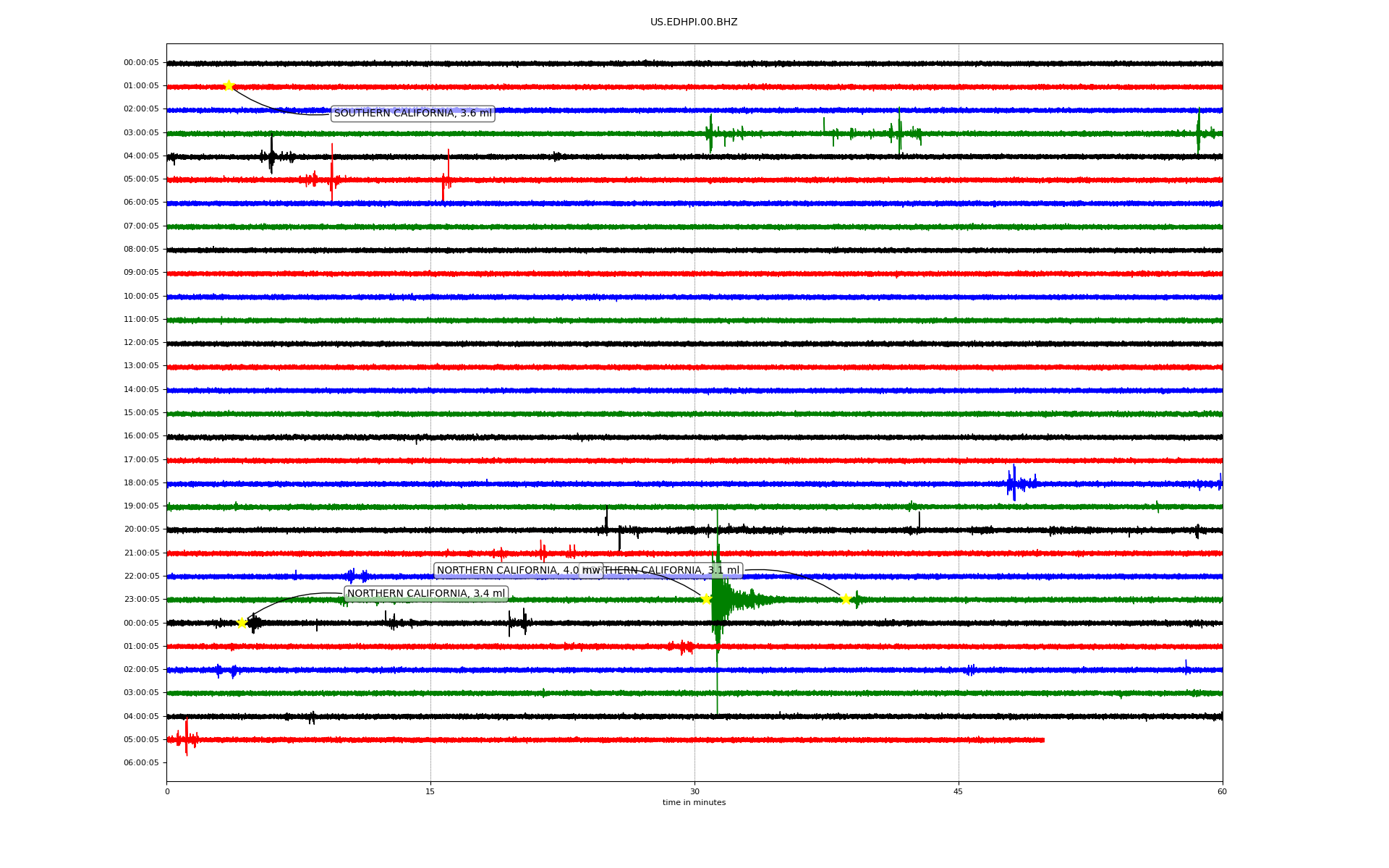Click the star marking the 3.1 ml event
Image resolution: width=1389 pixels, height=868 pixels.
point(845,599)
